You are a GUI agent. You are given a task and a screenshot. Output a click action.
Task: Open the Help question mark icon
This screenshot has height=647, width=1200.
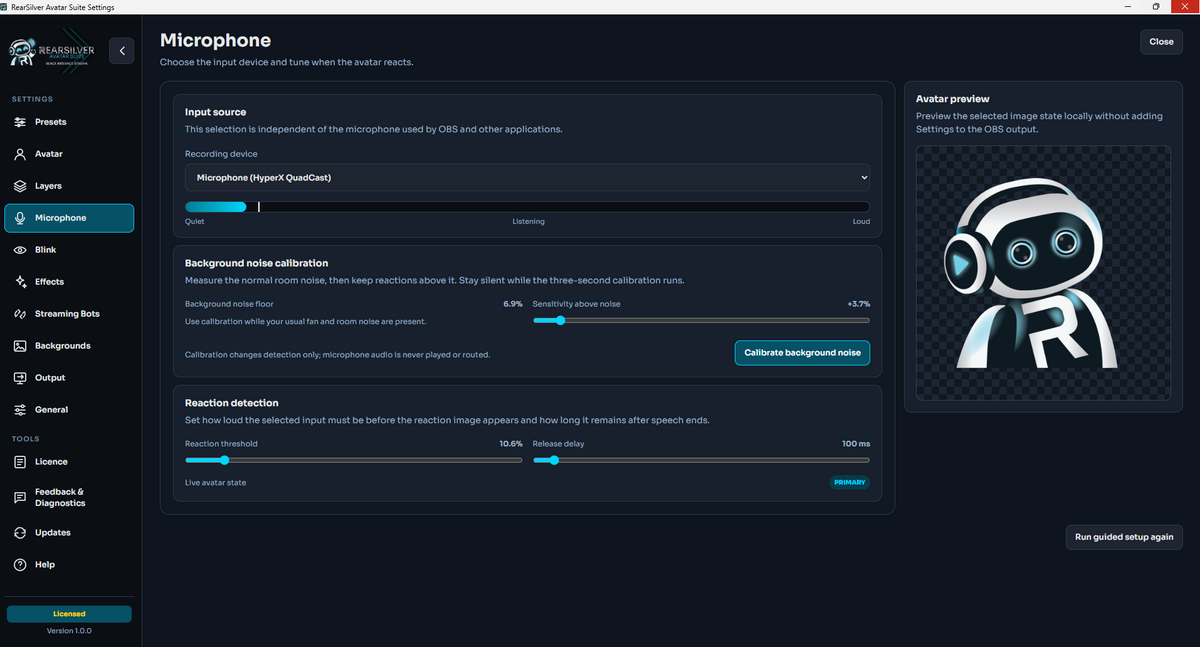(20, 565)
